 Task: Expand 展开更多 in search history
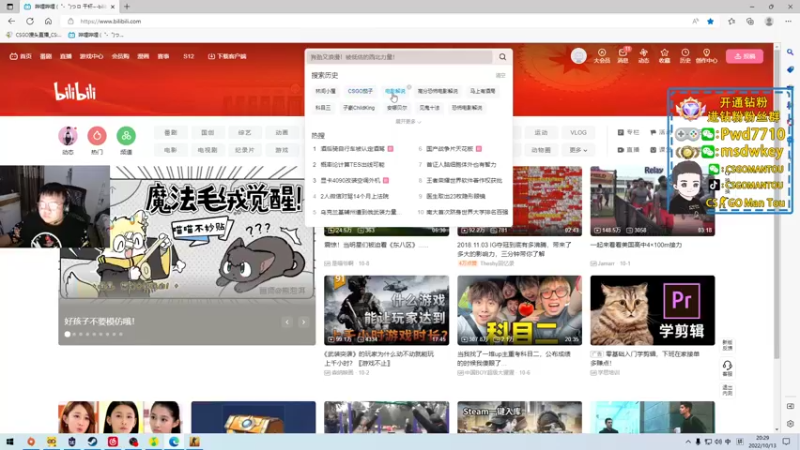[x=408, y=121]
